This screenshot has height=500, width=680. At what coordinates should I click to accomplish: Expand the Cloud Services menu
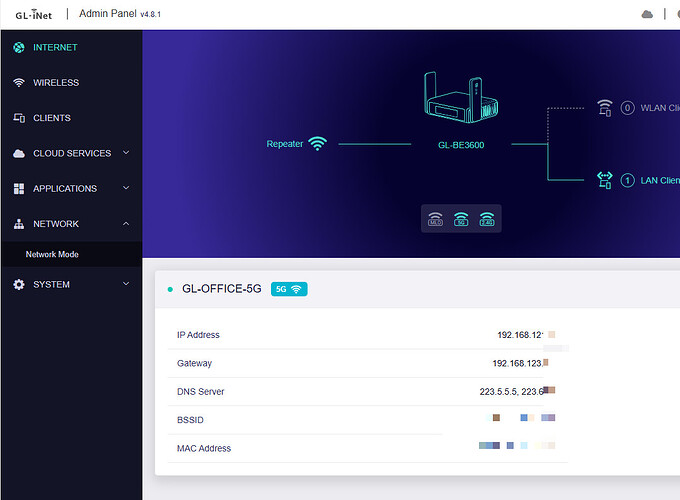tap(126, 153)
